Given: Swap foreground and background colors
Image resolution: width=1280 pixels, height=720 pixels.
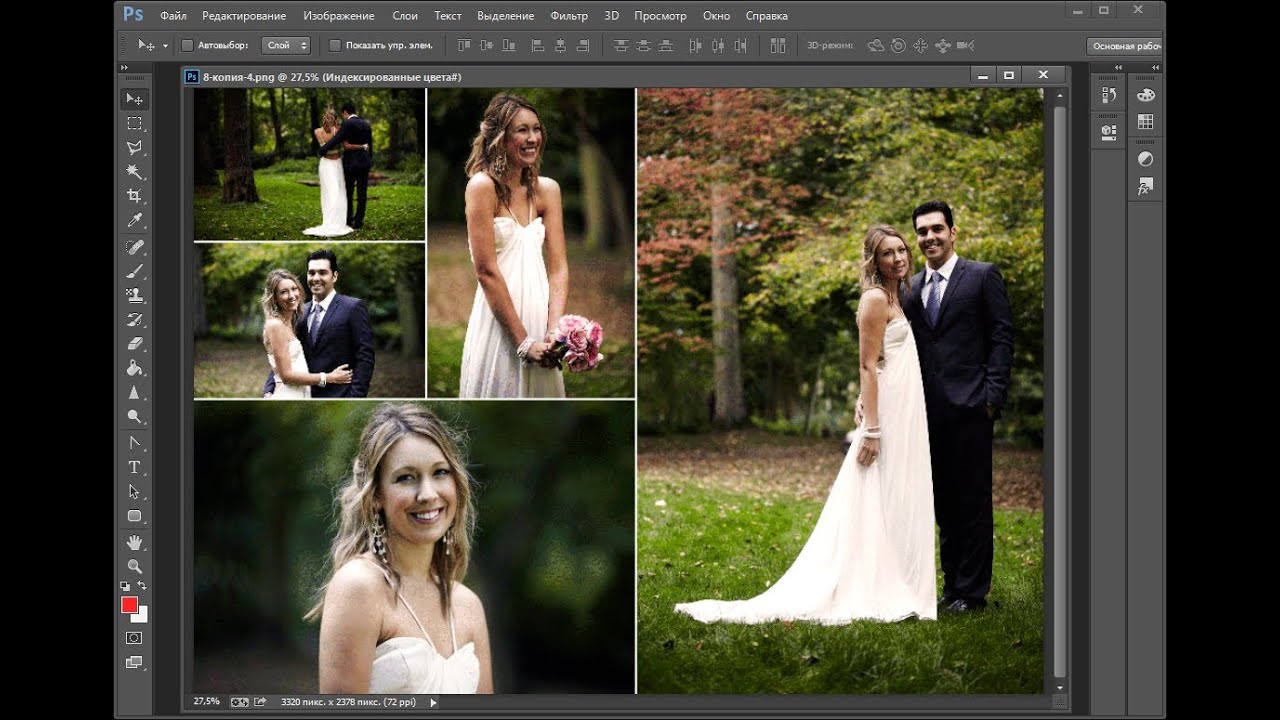Looking at the screenshot, I should [142, 586].
